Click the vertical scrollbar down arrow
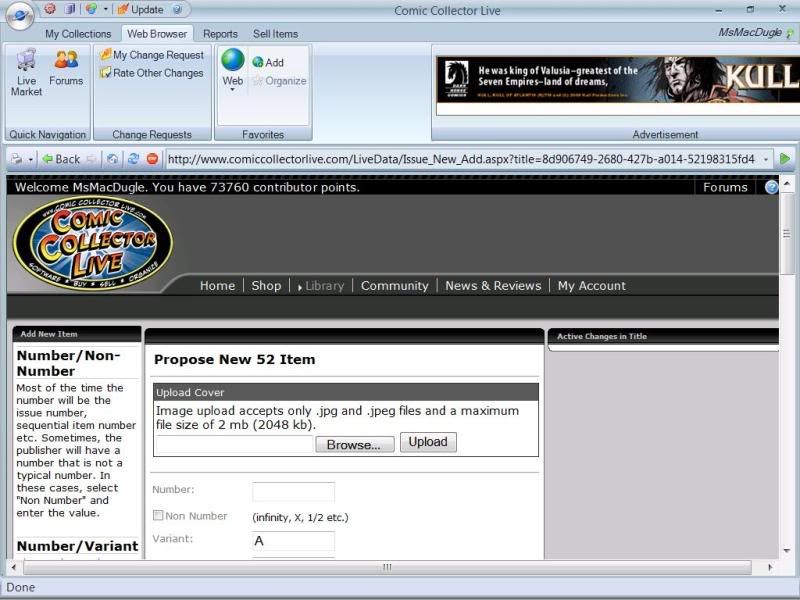Image resolution: width=800 pixels, height=600 pixels. (786, 551)
